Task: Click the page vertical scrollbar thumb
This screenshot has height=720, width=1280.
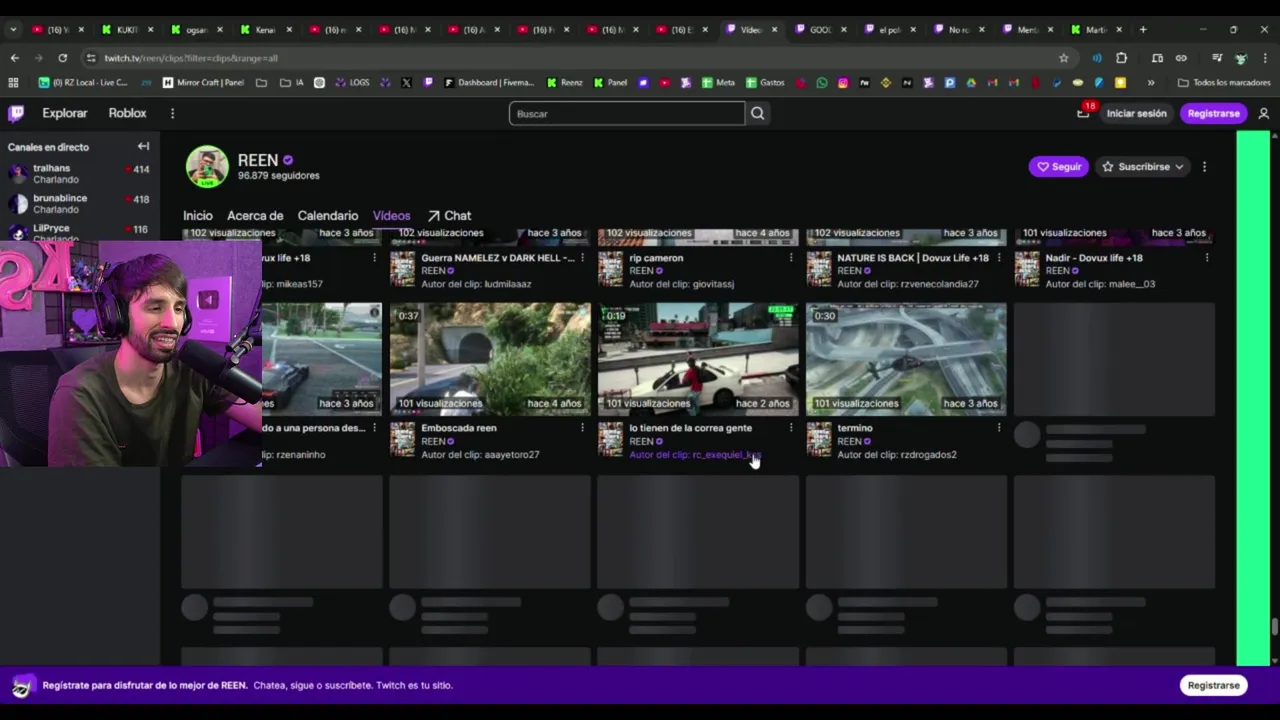Action: [1274, 627]
